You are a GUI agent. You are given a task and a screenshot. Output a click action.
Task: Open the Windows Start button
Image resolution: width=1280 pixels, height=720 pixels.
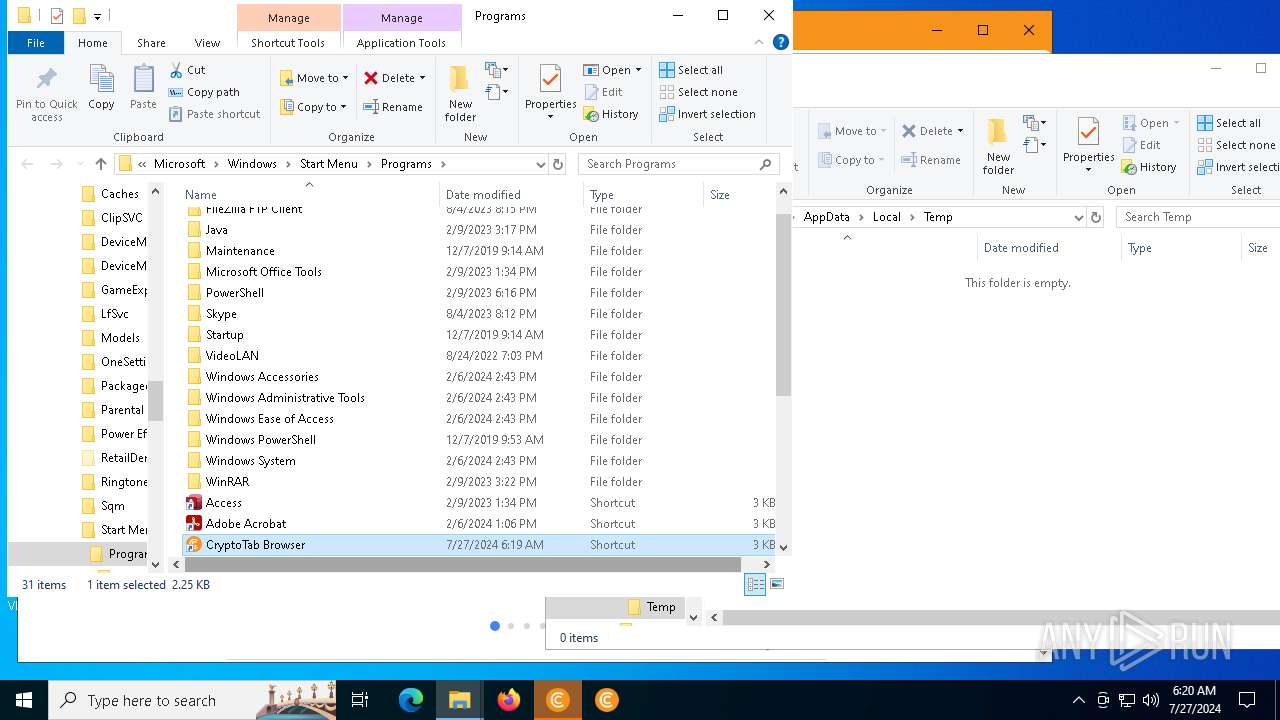(x=24, y=700)
